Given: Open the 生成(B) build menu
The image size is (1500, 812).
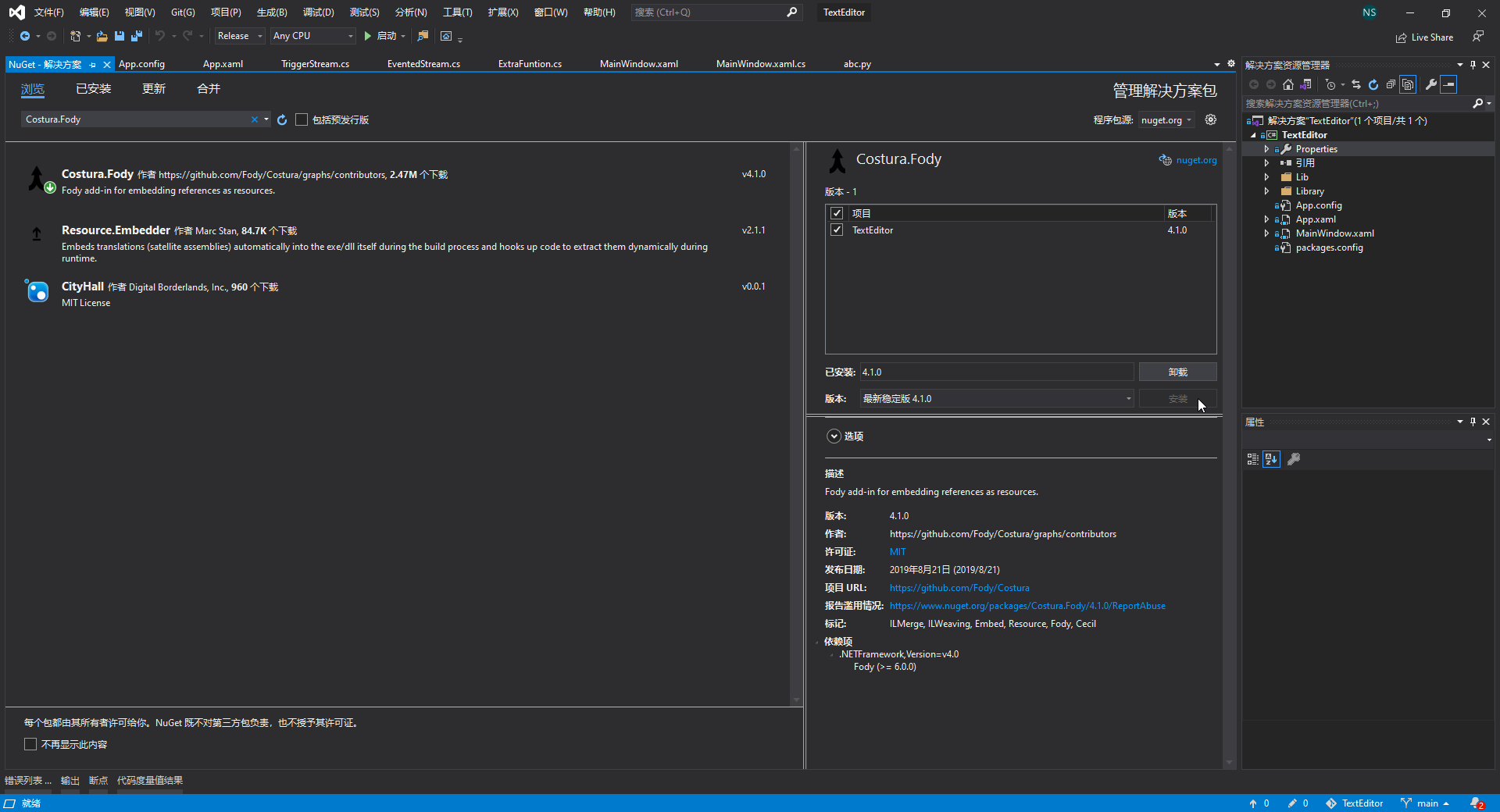Looking at the screenshot, I should [272, 12].
